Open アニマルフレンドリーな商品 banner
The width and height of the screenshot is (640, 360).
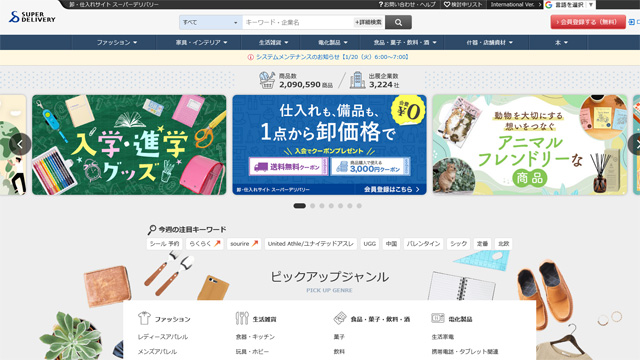coord(530,145)
